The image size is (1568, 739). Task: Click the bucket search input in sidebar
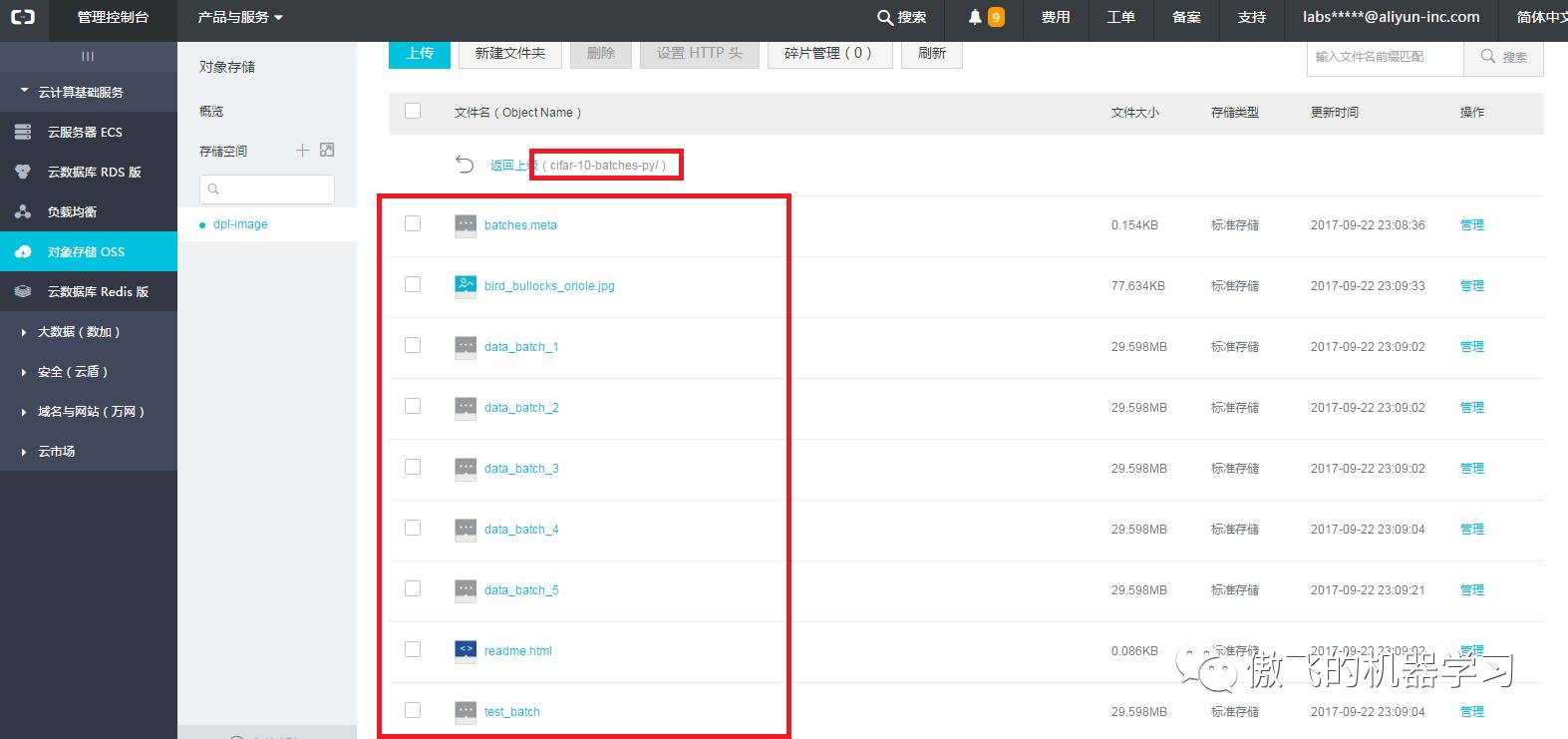click(x=267, y=189)
